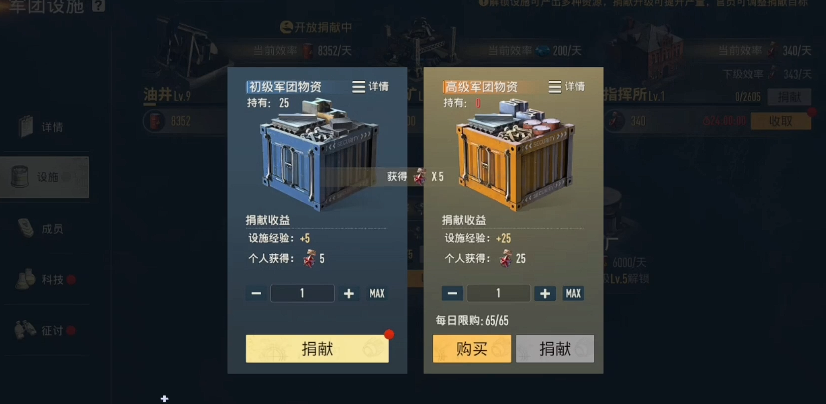Open the 科技 flask sidebar tab
The image size is (826, 404).
tap(44, 279)
